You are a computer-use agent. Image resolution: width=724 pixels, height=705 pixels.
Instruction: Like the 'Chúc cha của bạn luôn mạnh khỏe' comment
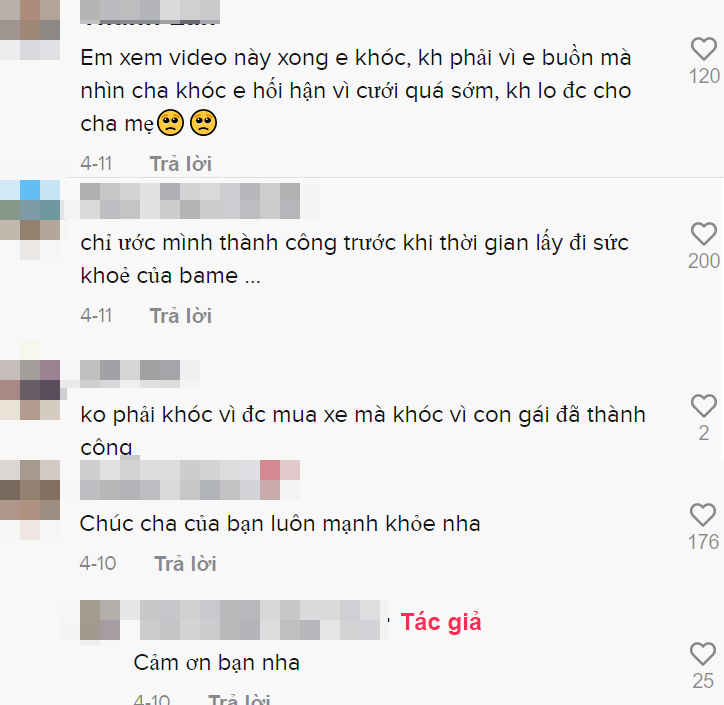[703, 515]
